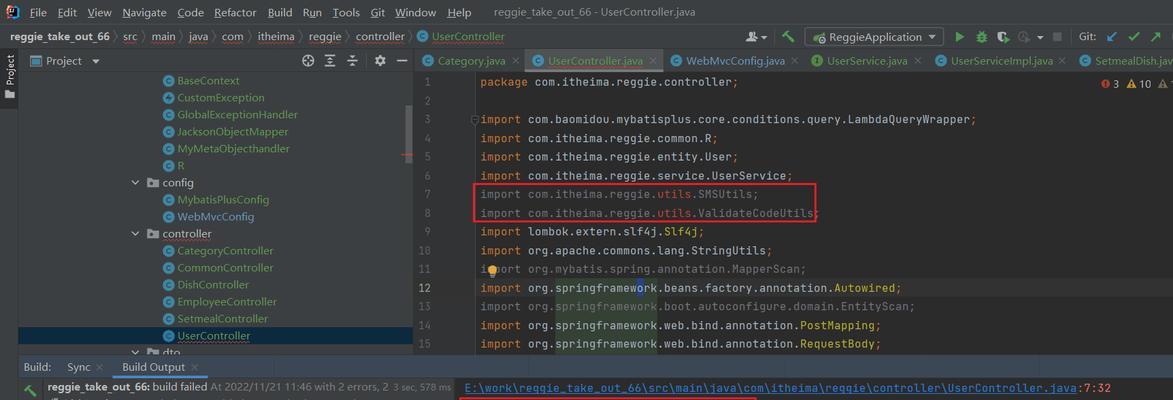The width and height of the screenshot is (1173, 400).
Task: Click Expand All in Project panel
Action: [330, 61]
